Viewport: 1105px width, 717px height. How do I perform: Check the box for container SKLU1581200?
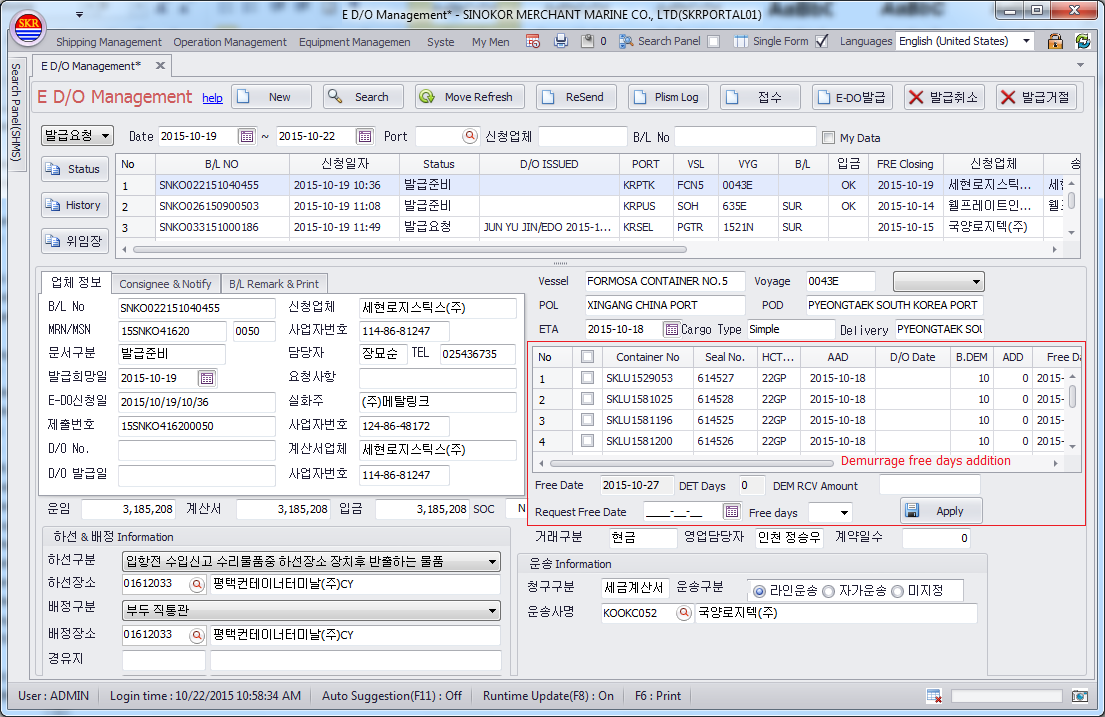587,441
